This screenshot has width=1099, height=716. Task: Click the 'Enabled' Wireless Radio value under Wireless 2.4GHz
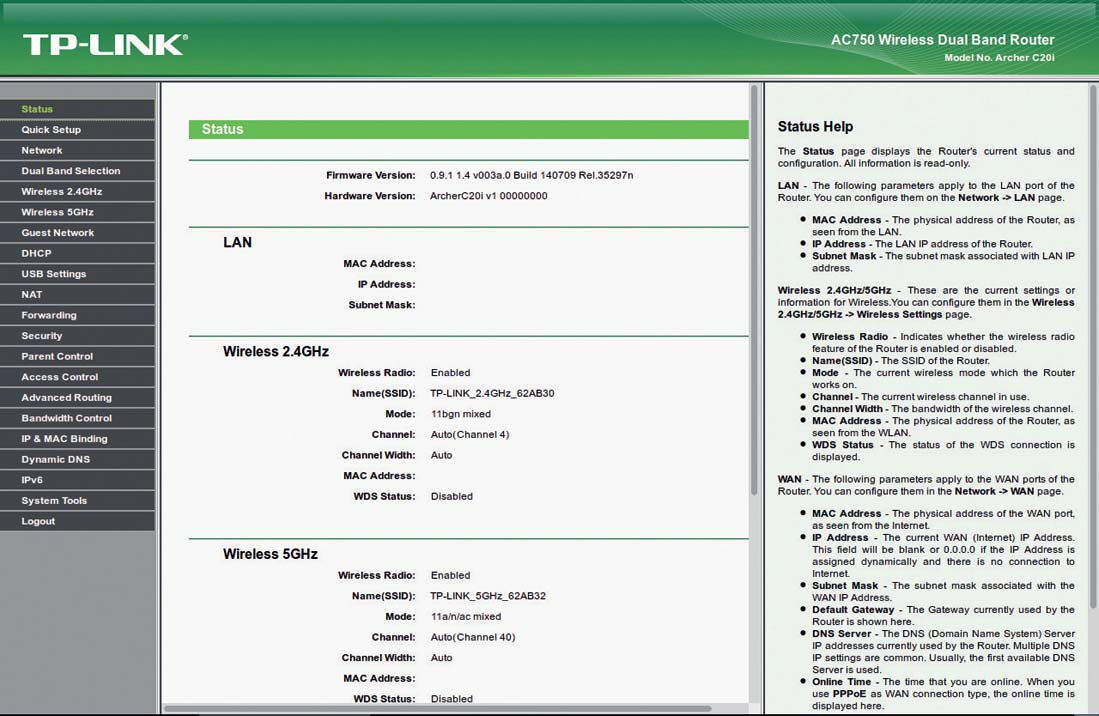(451, 373)
